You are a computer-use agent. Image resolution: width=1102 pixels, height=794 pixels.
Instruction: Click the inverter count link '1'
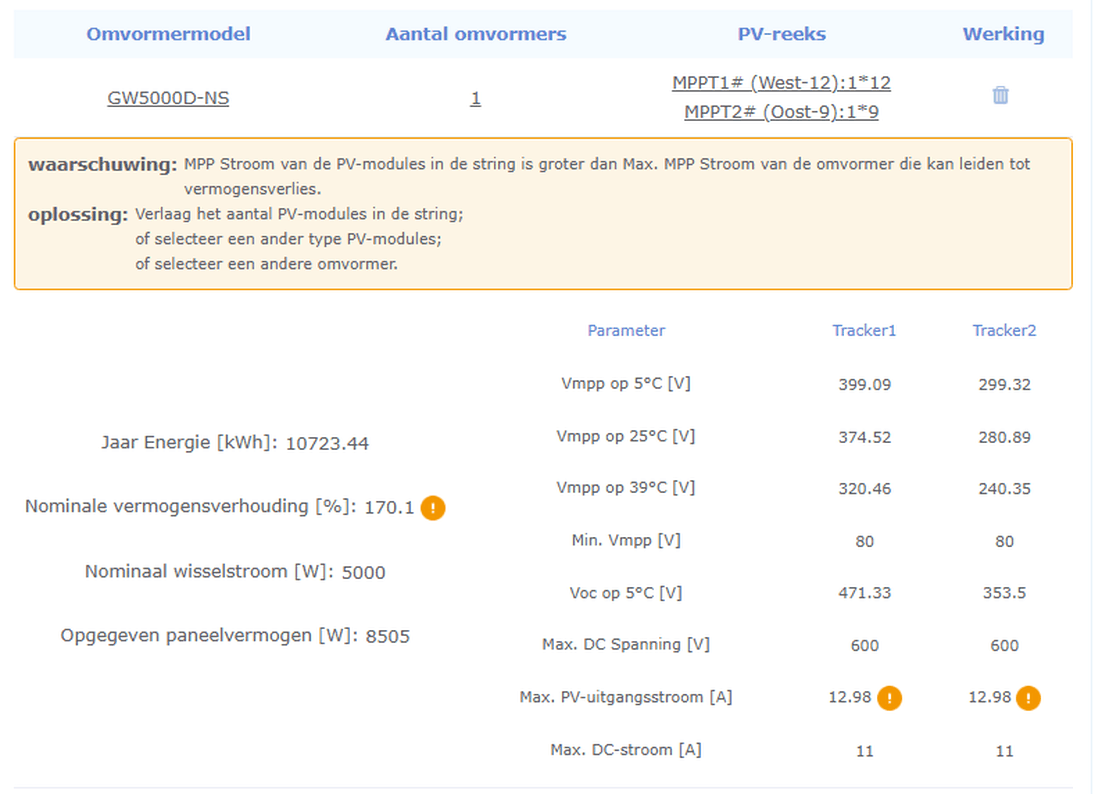(476, 98)
